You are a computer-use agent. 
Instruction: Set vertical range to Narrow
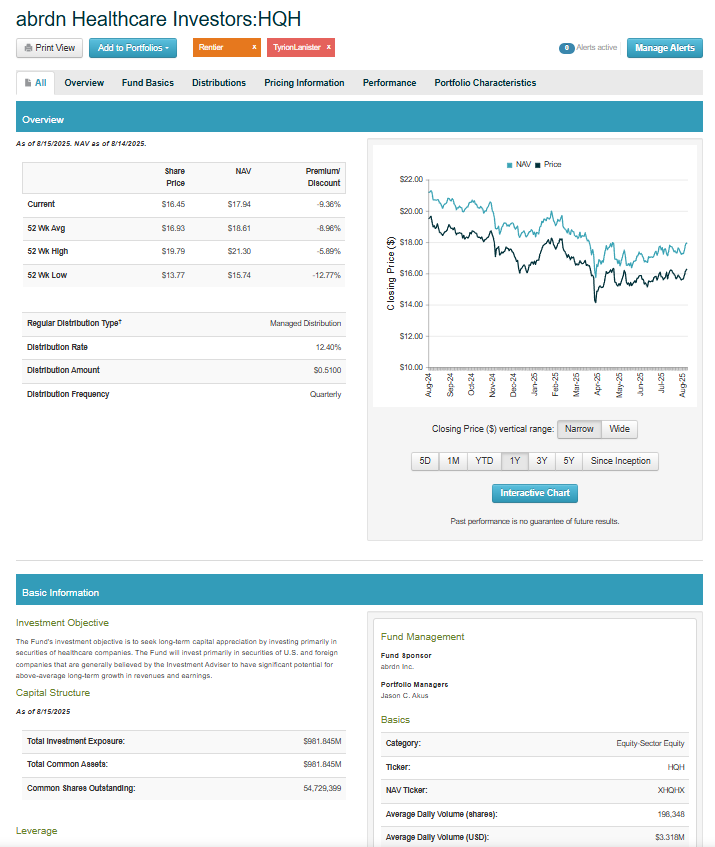click(x=579, y=429)
